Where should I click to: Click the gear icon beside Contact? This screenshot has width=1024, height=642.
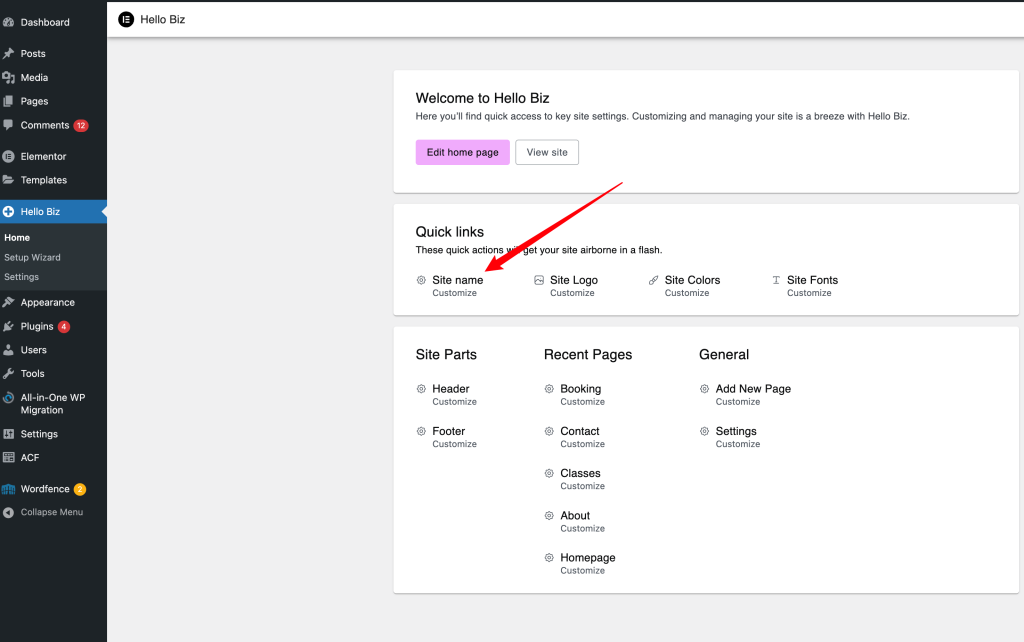tap(549, 431)
